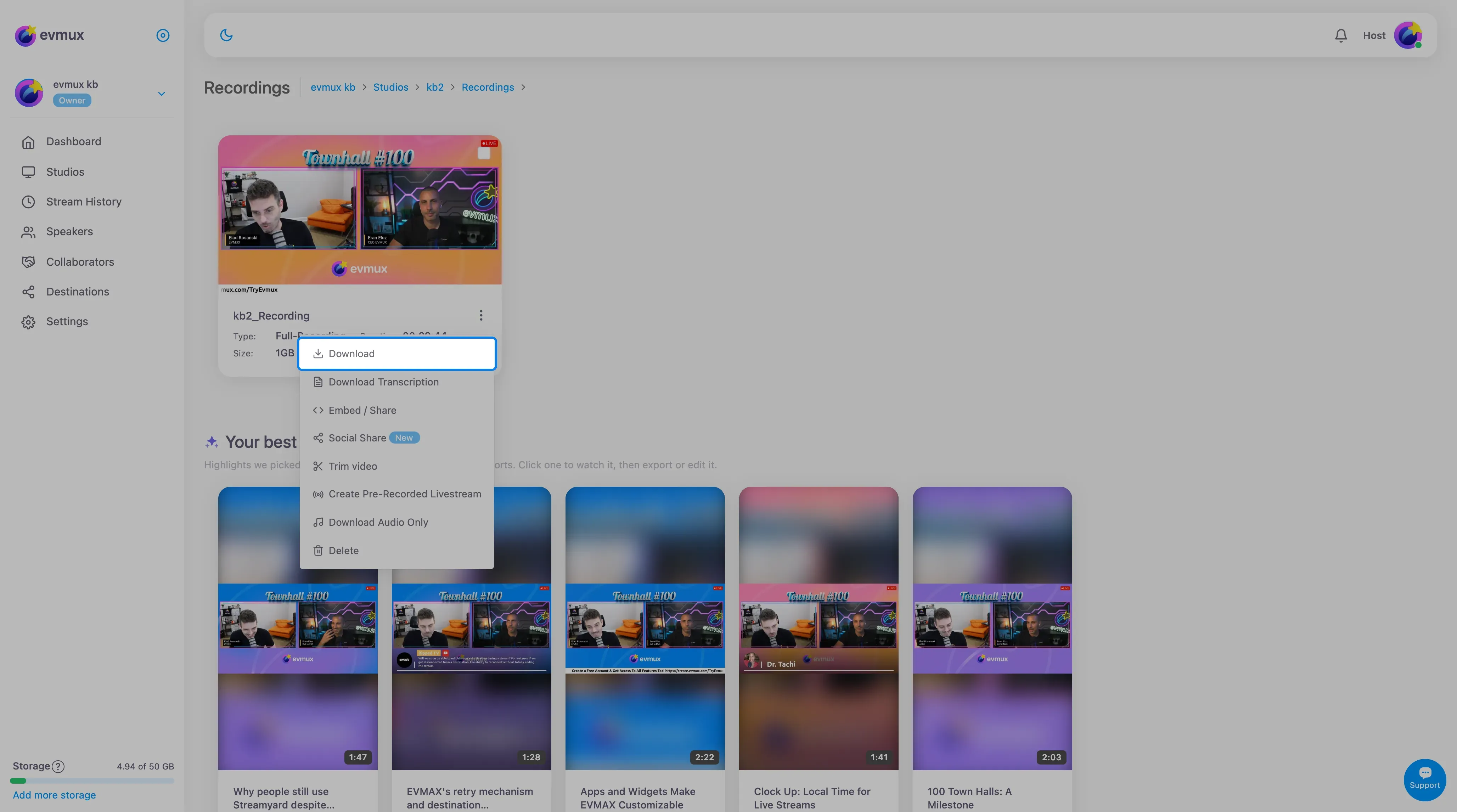This screenshot has height=812, width=1457.
Task: Select Download in recording menu
Action: 396,354
